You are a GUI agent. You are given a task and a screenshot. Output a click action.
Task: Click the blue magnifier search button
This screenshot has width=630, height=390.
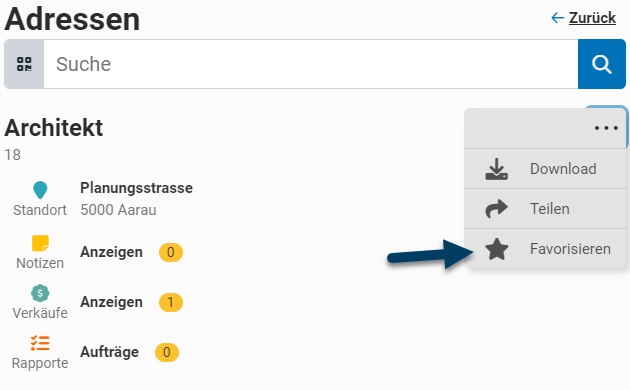pos(601,64)
